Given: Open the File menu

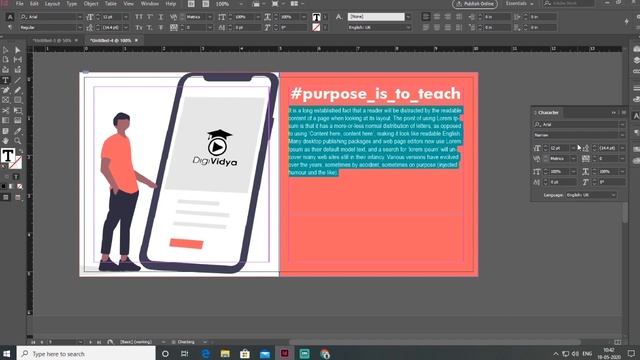Looking at the screenshot, I should (20, 4).
